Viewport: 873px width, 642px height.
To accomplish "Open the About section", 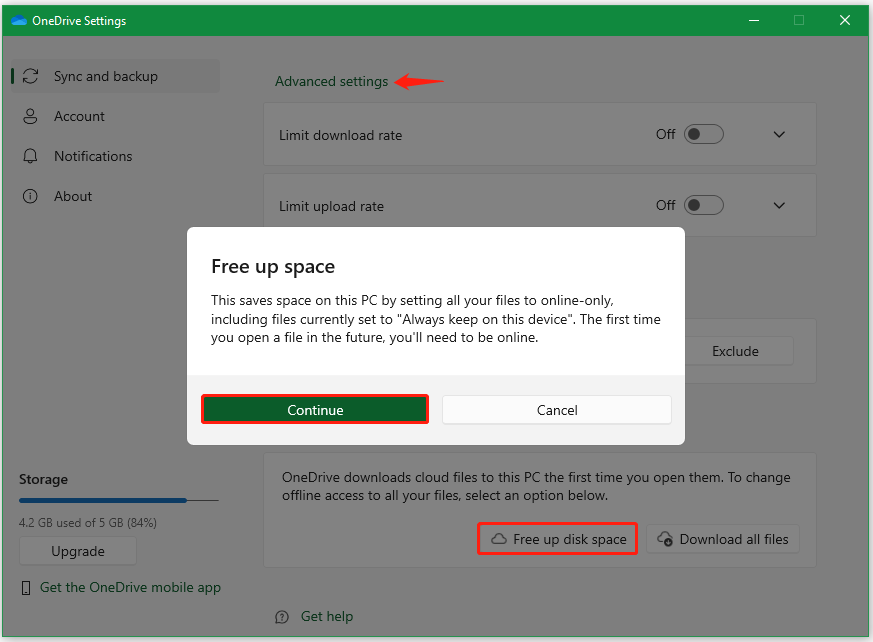I will [115, 197].
